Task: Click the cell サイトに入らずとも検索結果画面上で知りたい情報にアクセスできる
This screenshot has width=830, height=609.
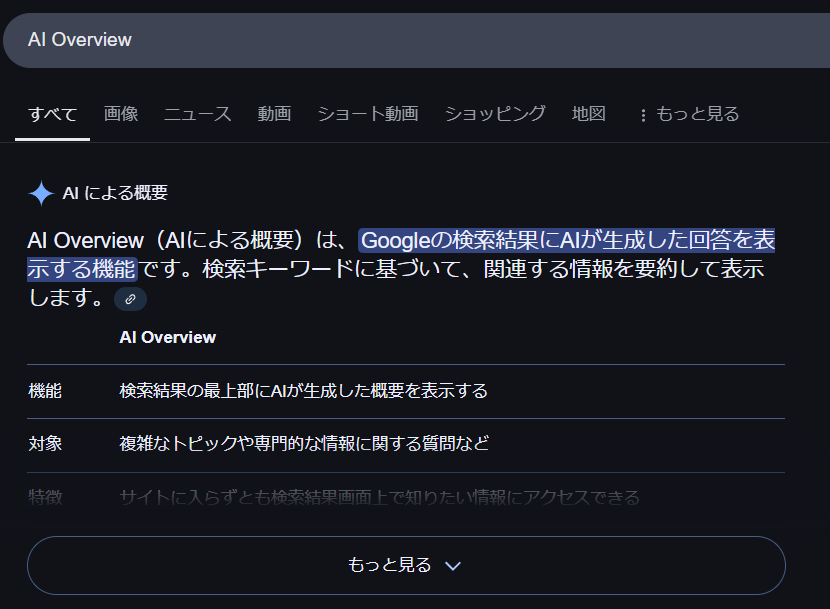Action: (x=380, y=497)
